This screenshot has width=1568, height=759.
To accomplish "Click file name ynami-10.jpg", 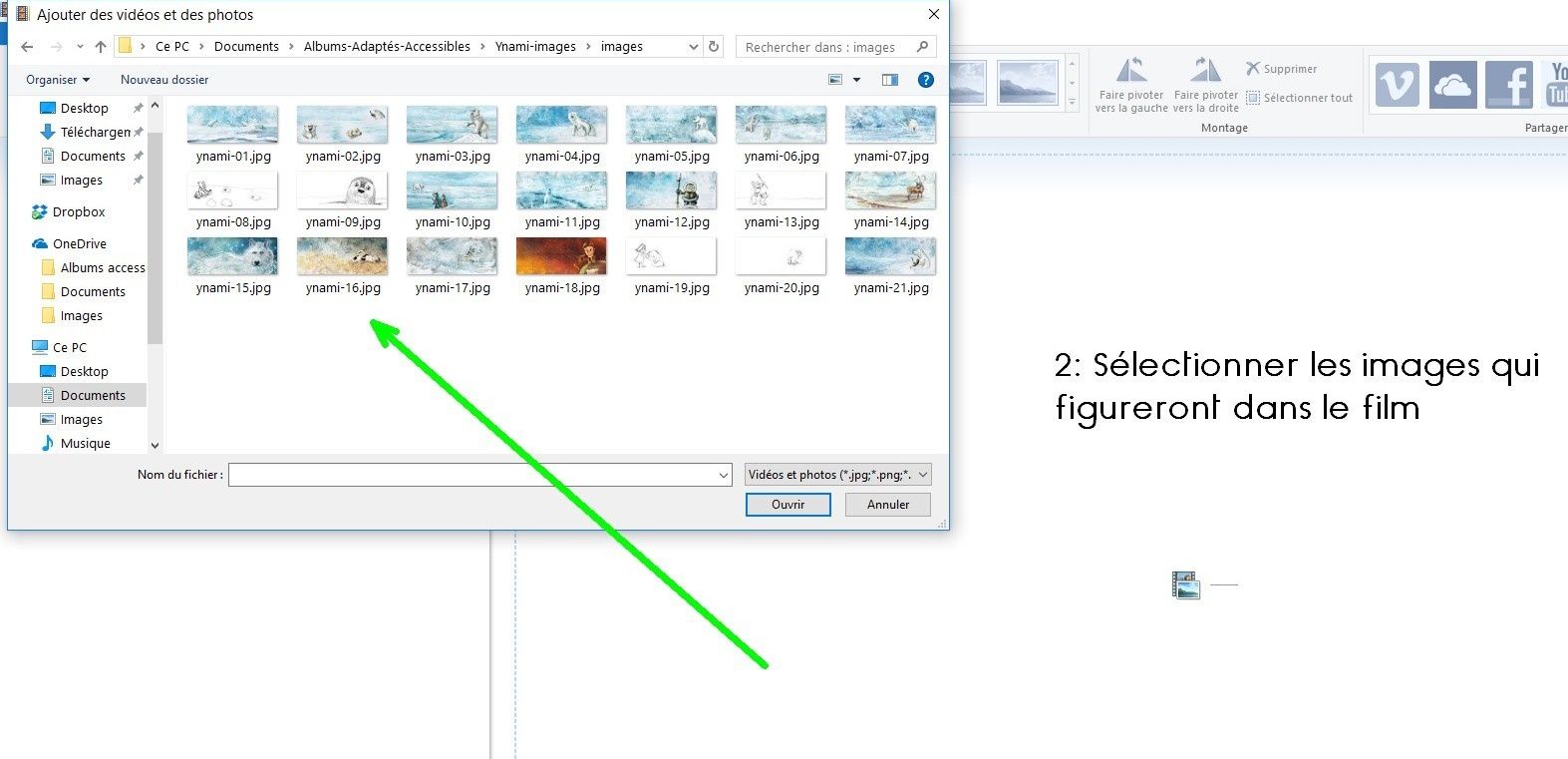I will 453,222.
